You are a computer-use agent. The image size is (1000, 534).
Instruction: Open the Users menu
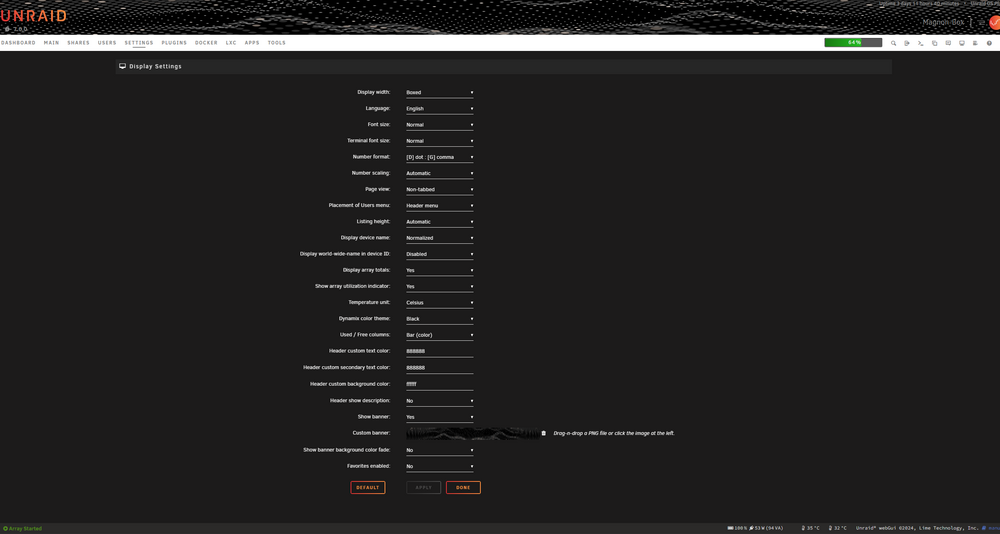107,43
